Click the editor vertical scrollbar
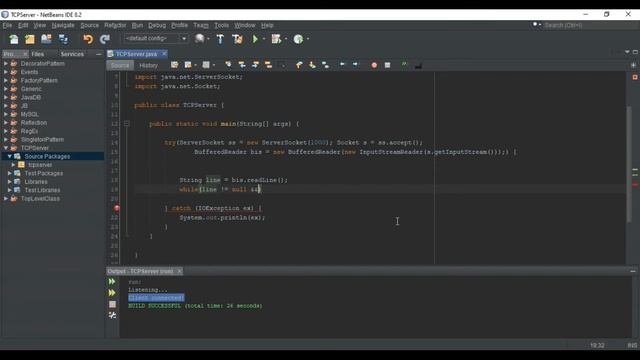Screen dimensions: 640x360 [x=629, y=164]
